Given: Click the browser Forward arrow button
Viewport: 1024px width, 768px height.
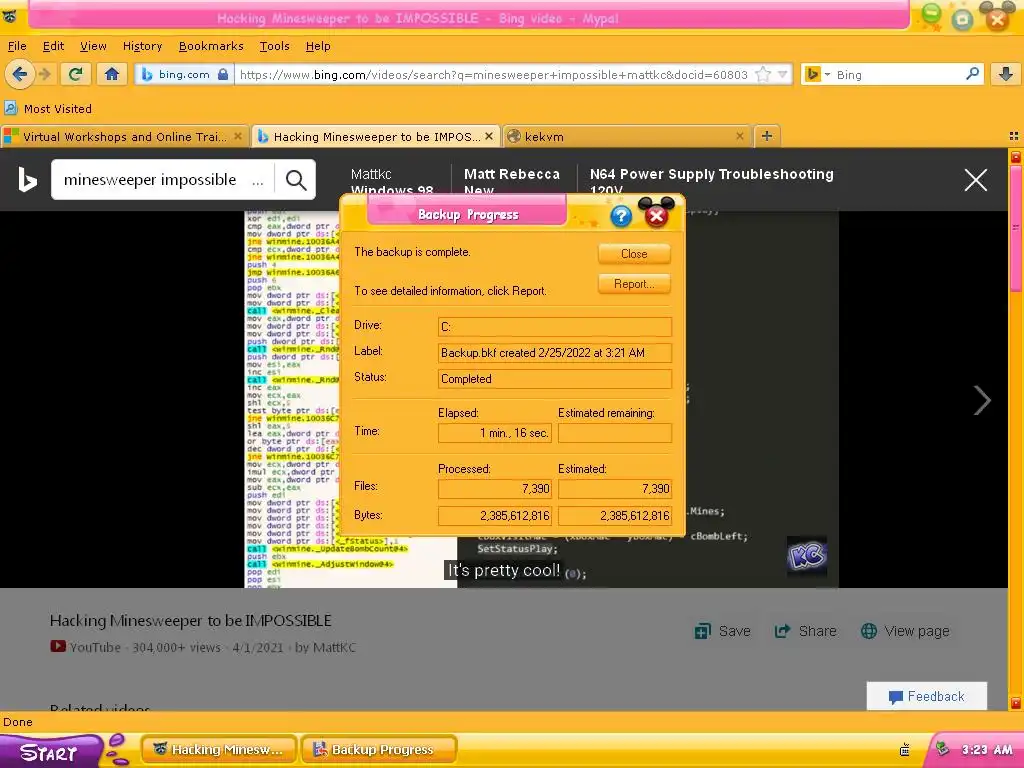Looking at the screenshot, I should (44, 74).
